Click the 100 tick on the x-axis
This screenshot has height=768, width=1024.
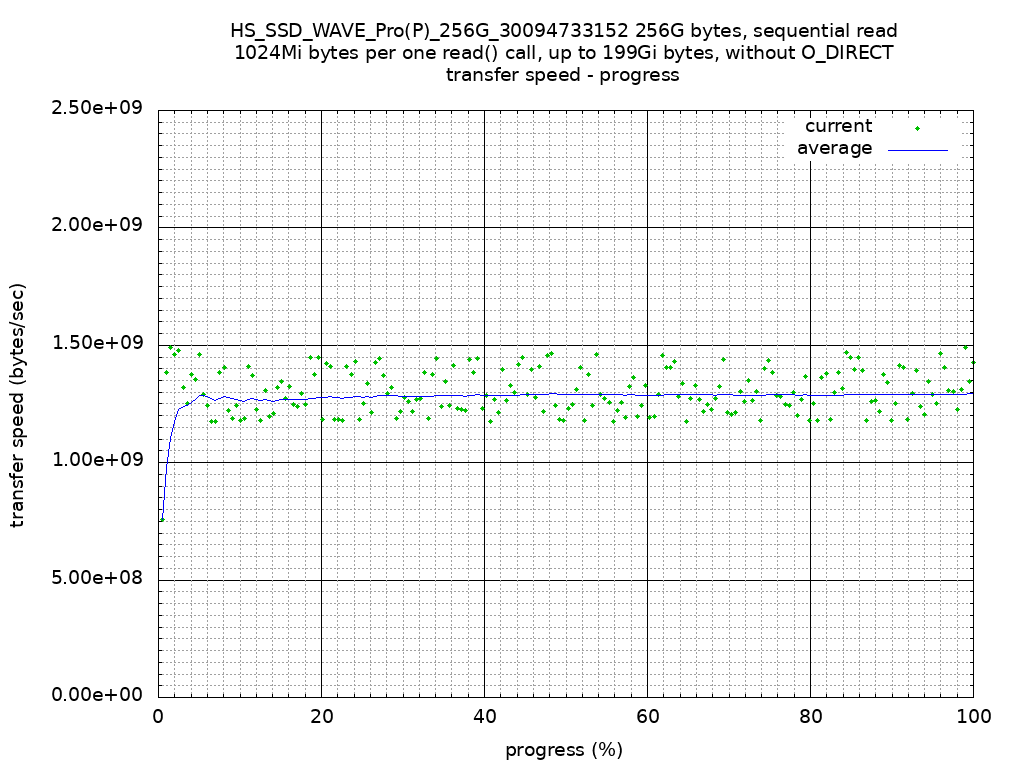[973, 716]
